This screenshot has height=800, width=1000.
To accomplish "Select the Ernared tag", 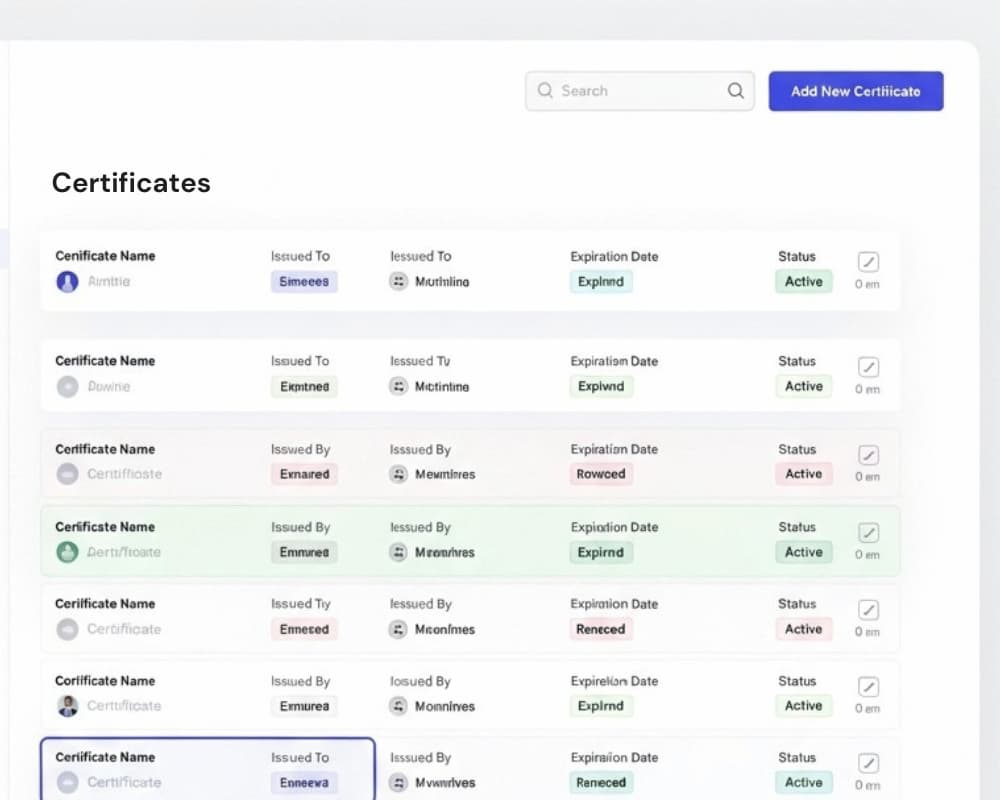I will tap(304, 474).
